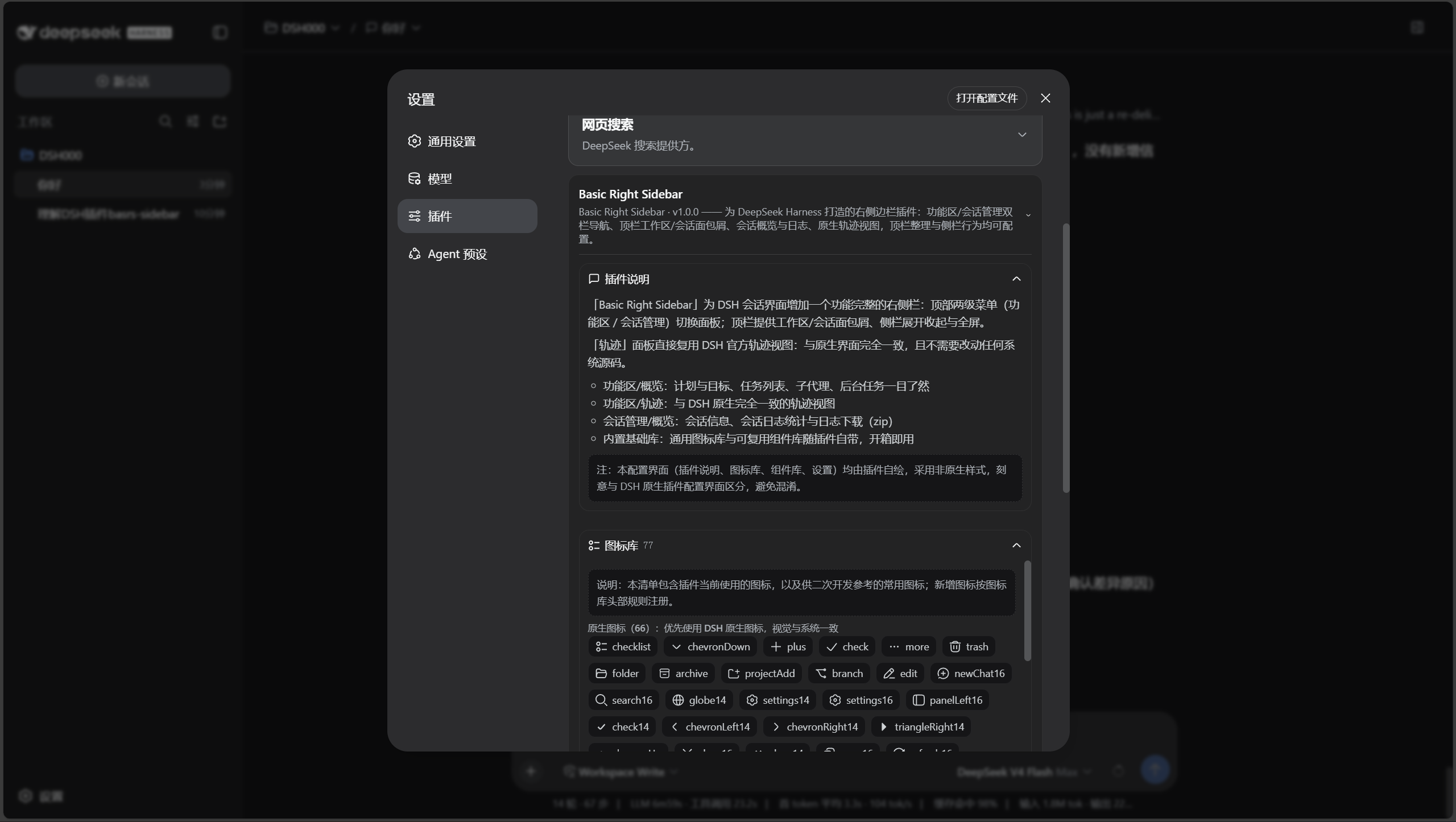Click the 新会话 button in the sidebar
1456x822 pixels.
coord(123,81)
